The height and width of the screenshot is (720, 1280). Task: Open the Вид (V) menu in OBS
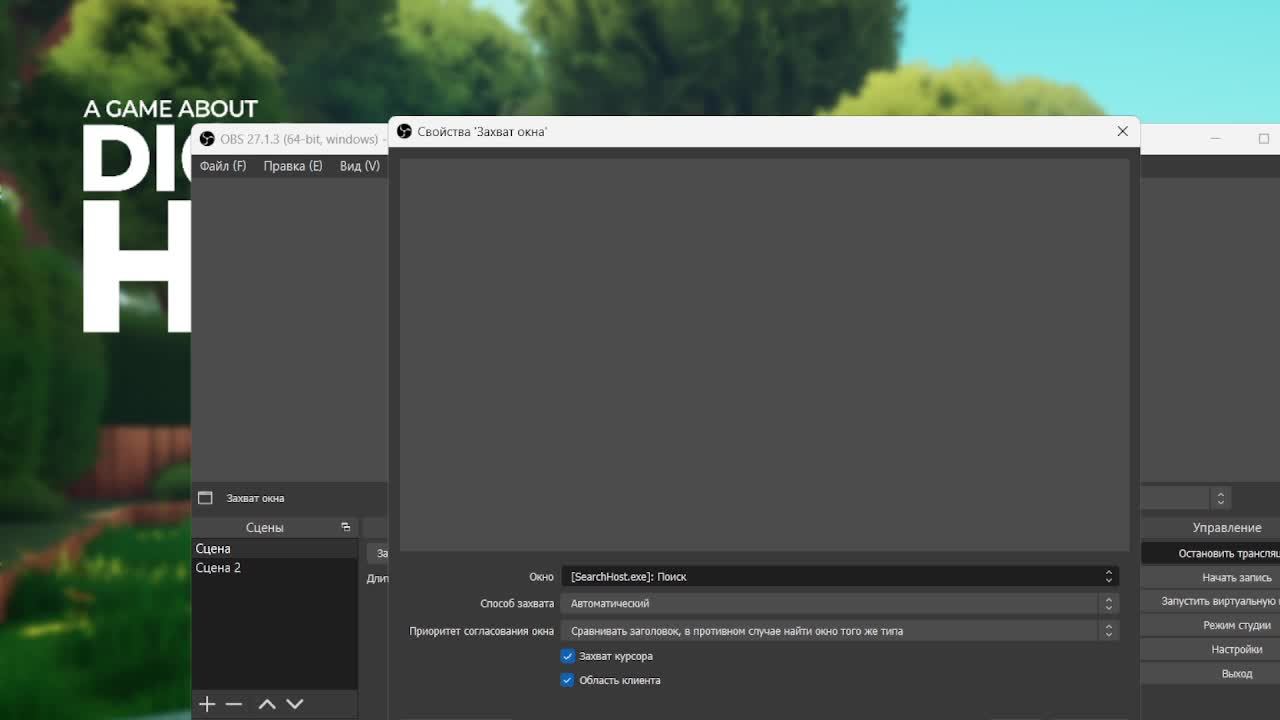pos(360,166)
